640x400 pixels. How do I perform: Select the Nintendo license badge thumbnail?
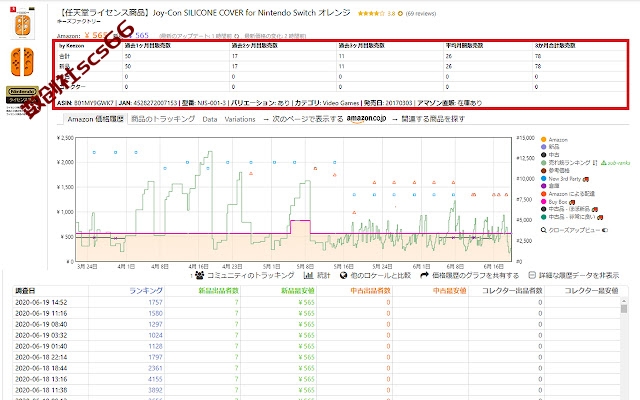(x=22, y=95)
